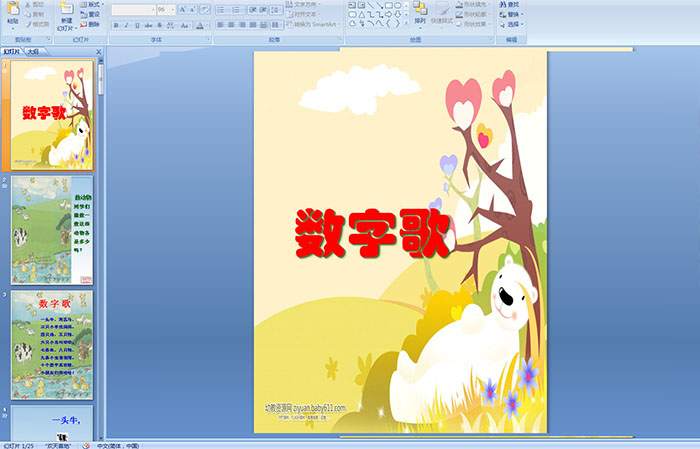Select the Right Arrow block shape
This screenshot has width=700, height=449.
pos(388,15)
